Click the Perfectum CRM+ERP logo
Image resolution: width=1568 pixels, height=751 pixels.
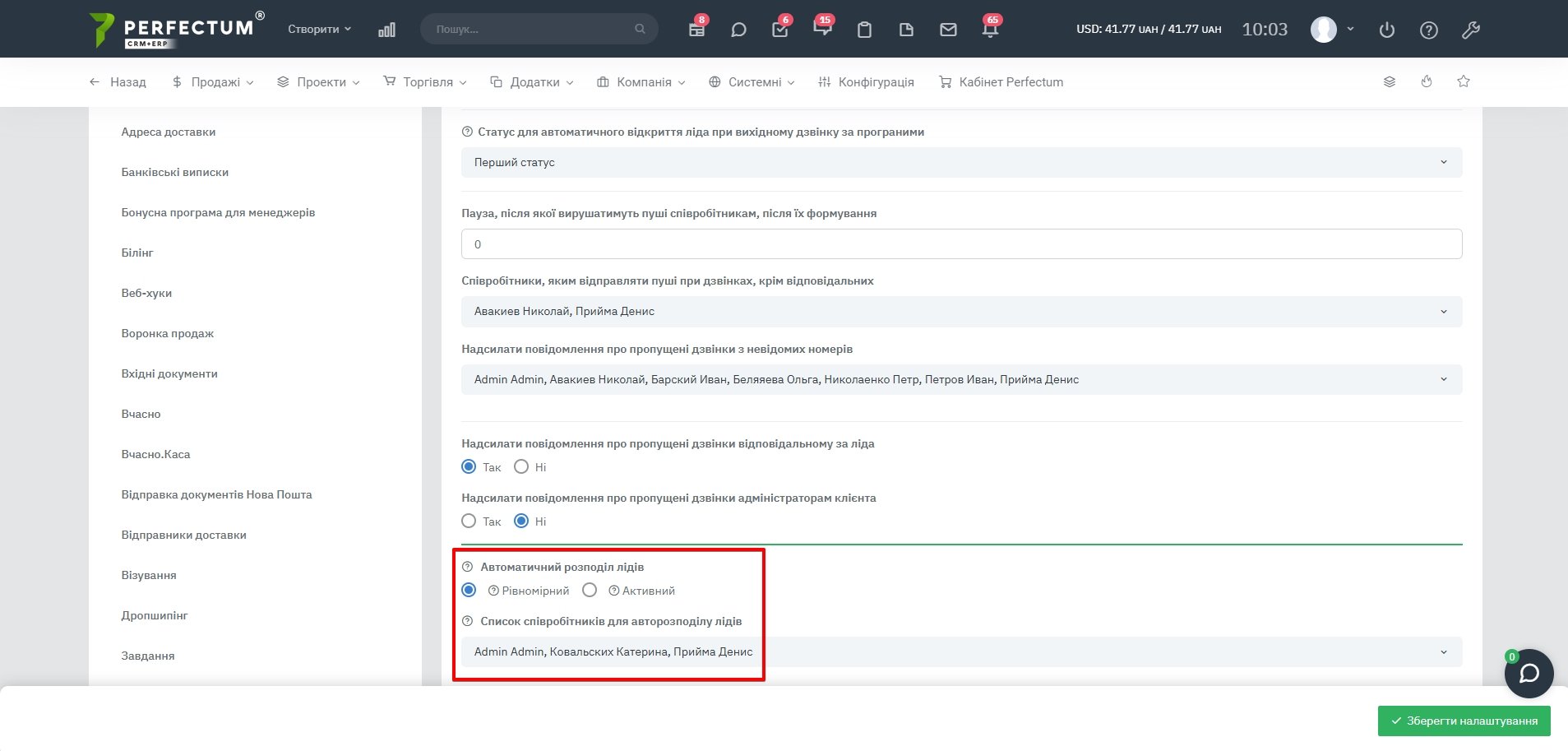(x=177, y=30)
